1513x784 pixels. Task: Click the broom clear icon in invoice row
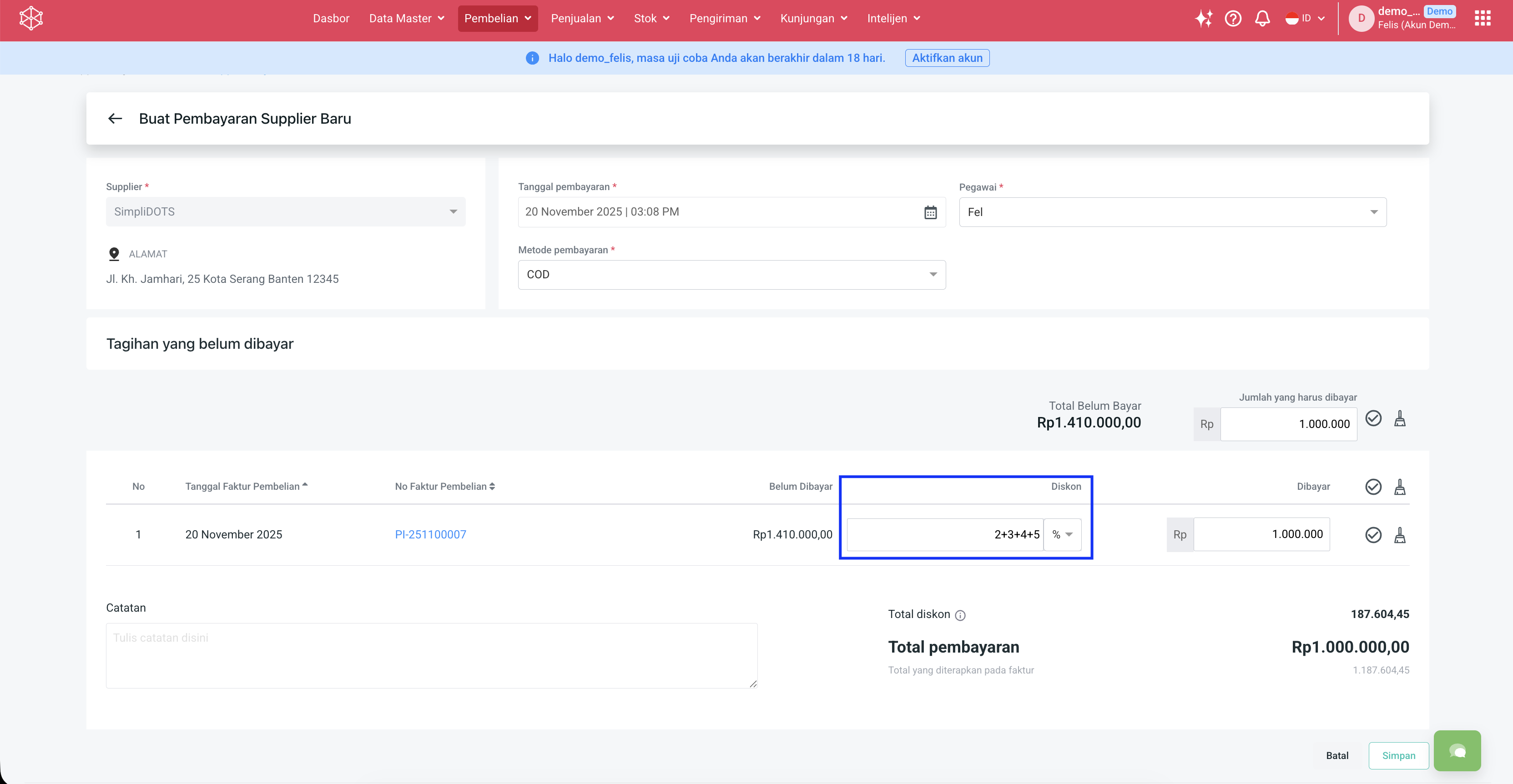point(1400,534)
